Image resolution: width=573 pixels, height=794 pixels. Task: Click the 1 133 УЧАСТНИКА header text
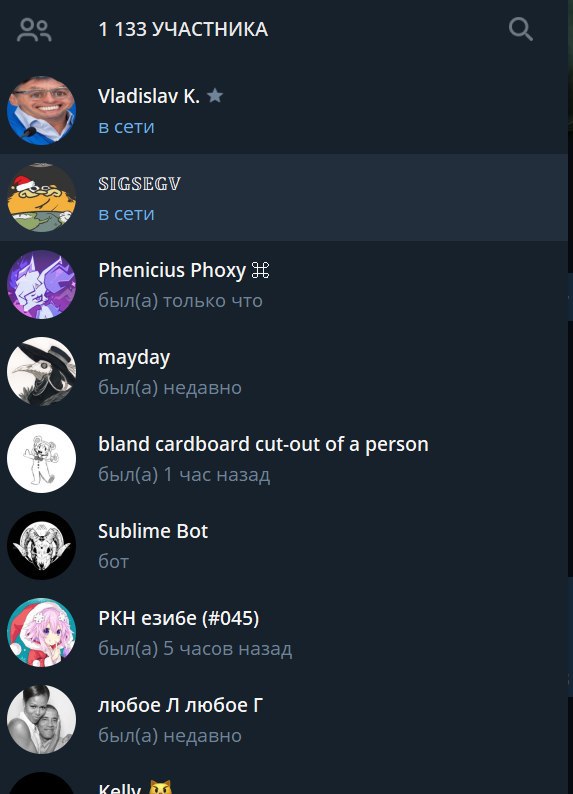(183, 29)
